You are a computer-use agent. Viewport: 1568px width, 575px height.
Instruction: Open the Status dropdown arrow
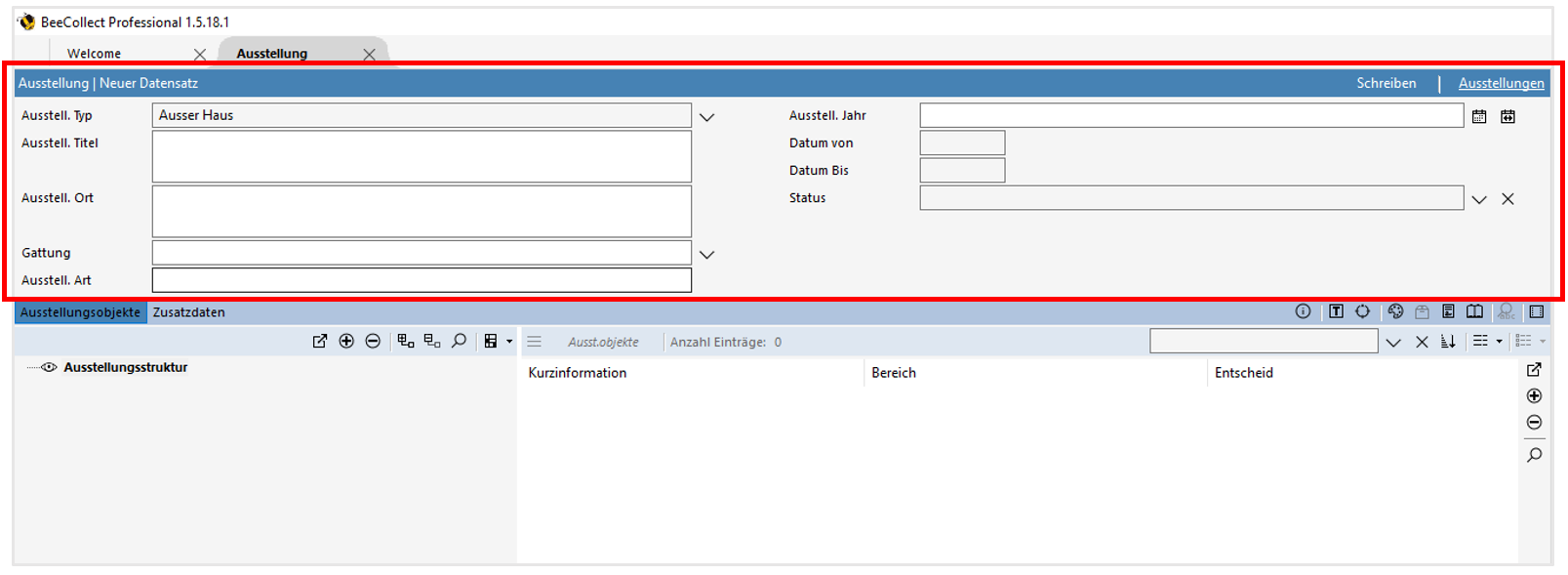tap(1479, 199)
